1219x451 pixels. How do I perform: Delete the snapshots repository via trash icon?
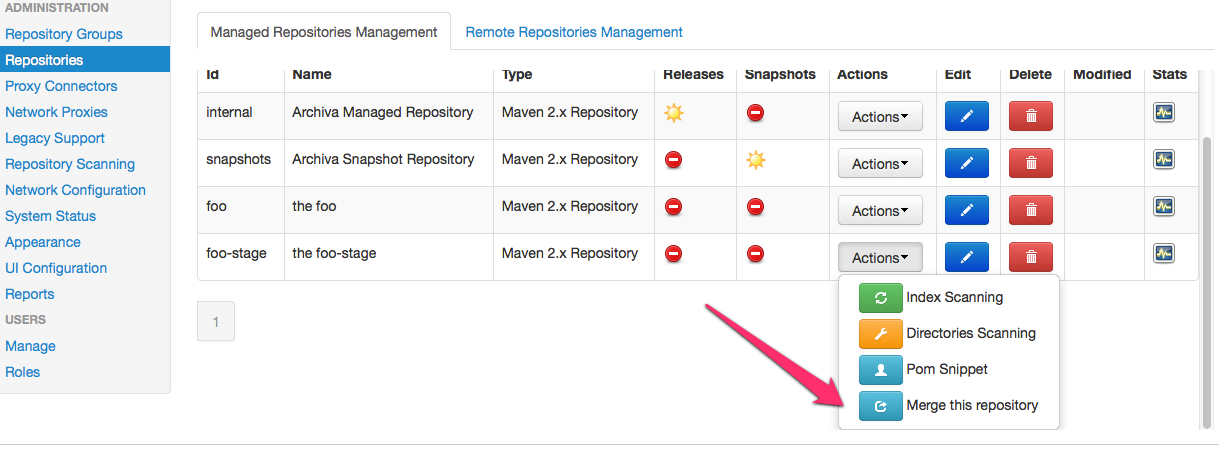[x=1030, y=163]
